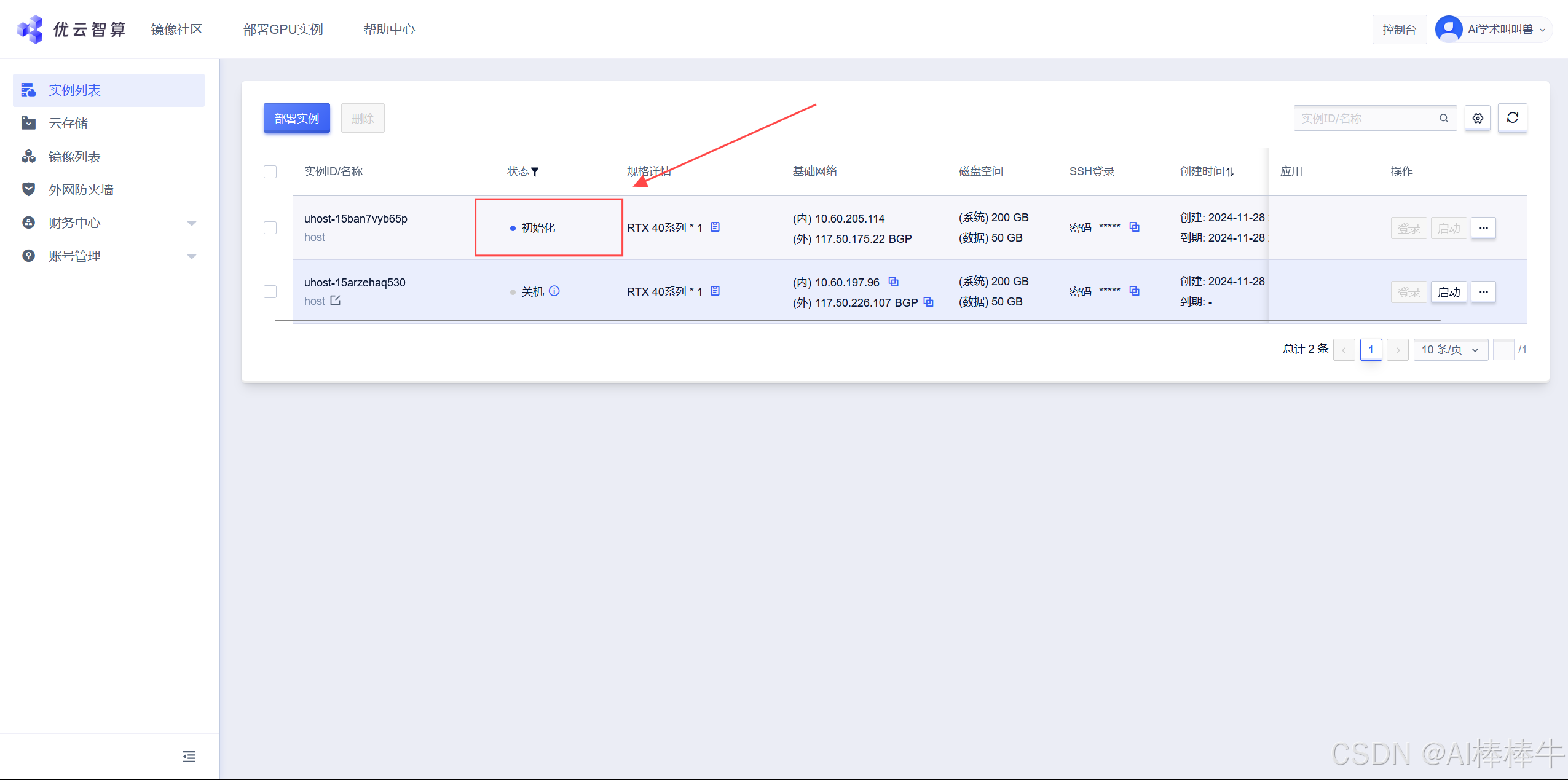Screen dimensions: 1568x780
Task: Click 启动 for uhost-15arzehaq530
Action: point(1448,292)
